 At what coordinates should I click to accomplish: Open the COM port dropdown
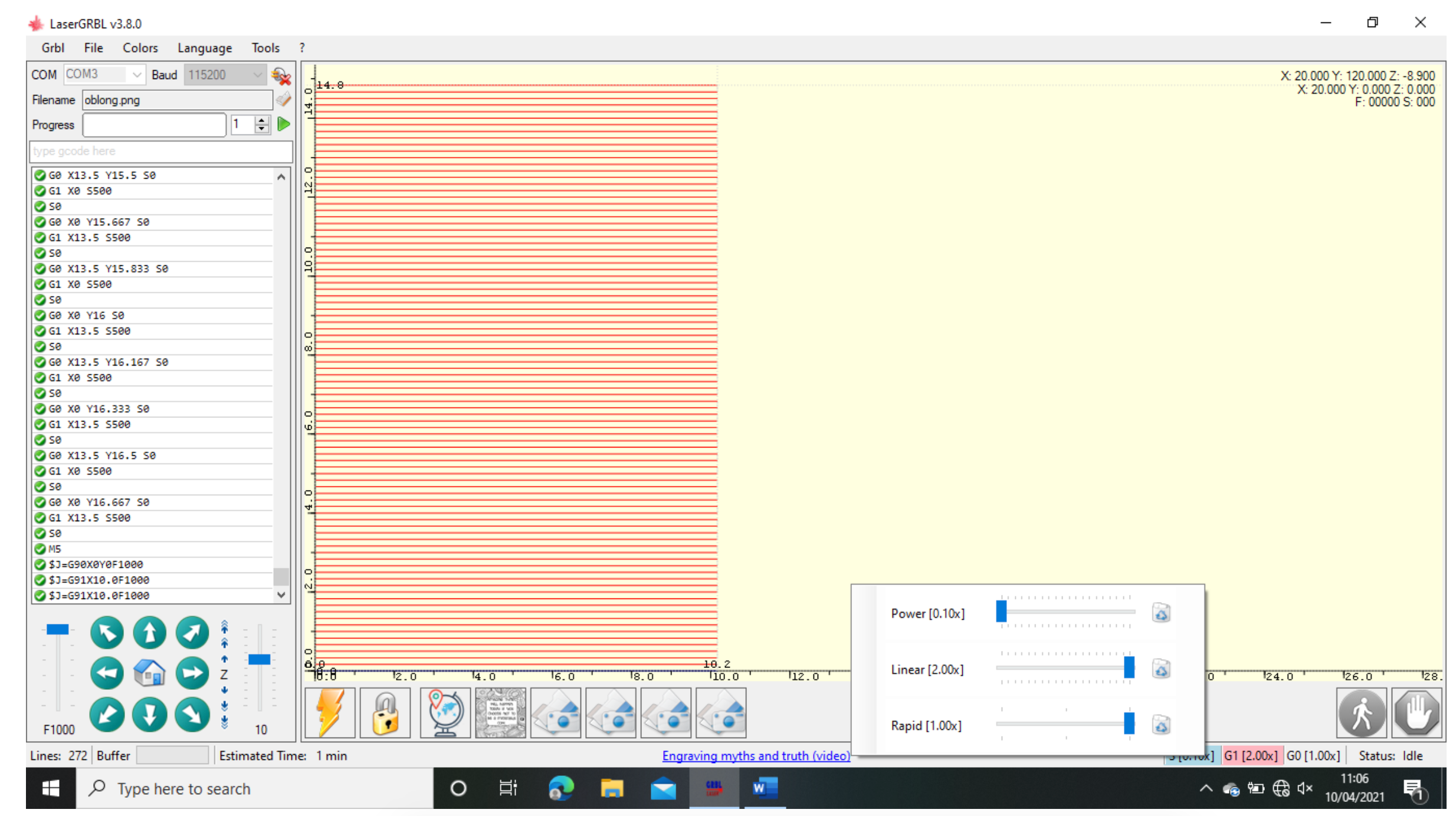tap(137, 75)
